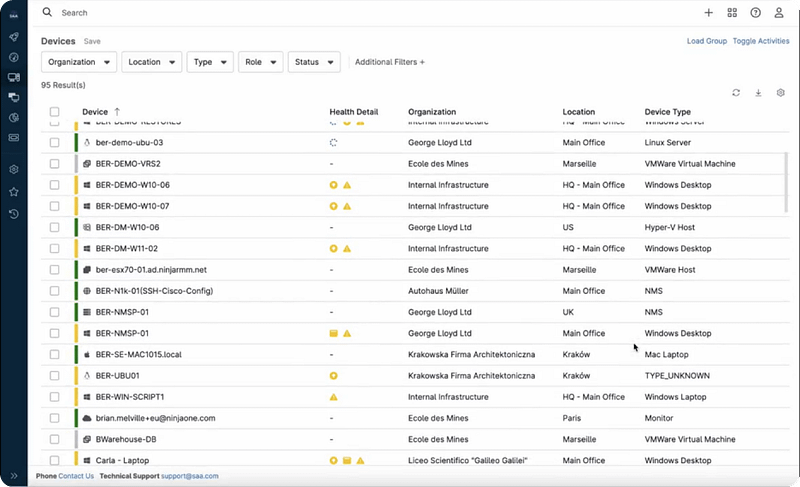The width and height of the screenshot is (800, 487).
Task: Open the favorites star icon in sidebar
Action: tap(14, 192)
